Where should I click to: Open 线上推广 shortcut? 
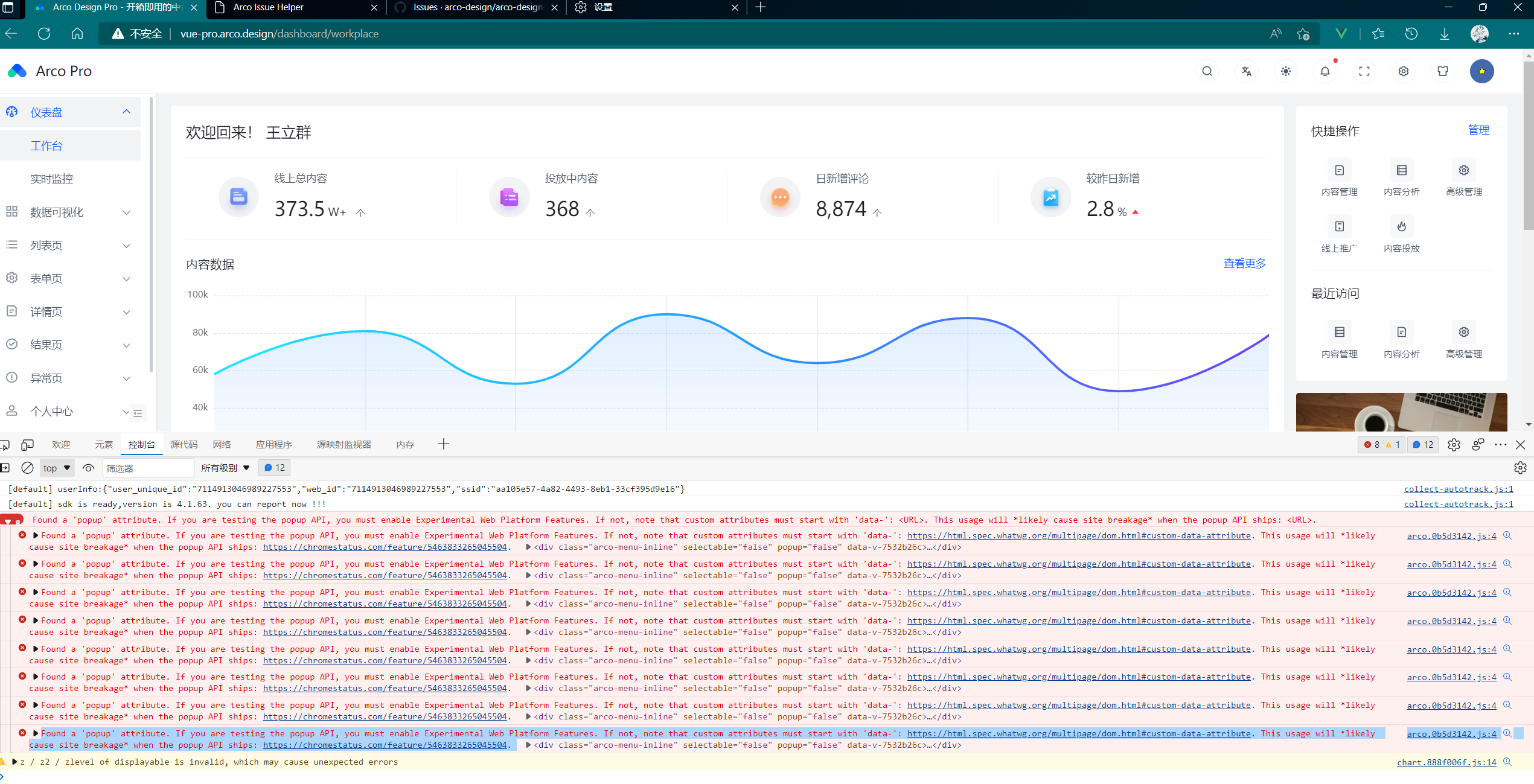(1339, 235)
